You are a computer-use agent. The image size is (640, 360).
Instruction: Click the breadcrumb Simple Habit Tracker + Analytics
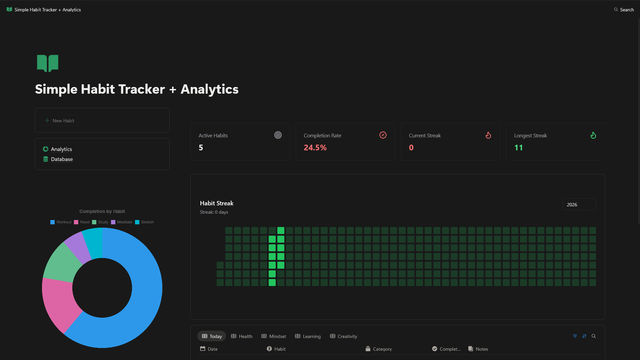pos(47,9)
